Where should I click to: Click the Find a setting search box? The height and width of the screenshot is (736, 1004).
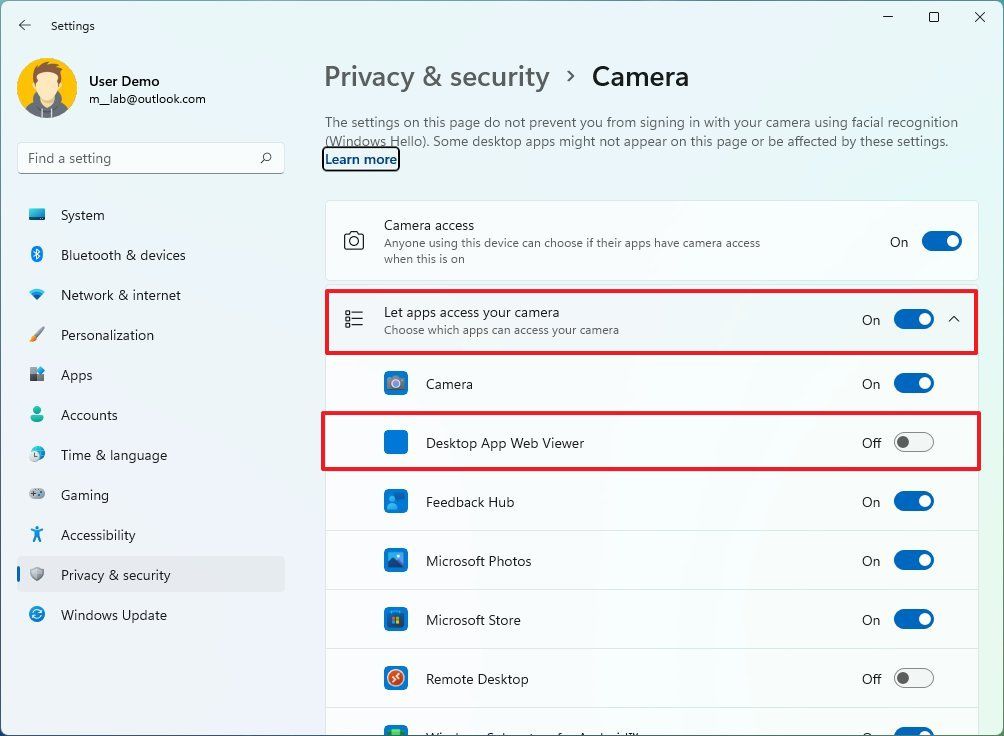tap(150, 157)
